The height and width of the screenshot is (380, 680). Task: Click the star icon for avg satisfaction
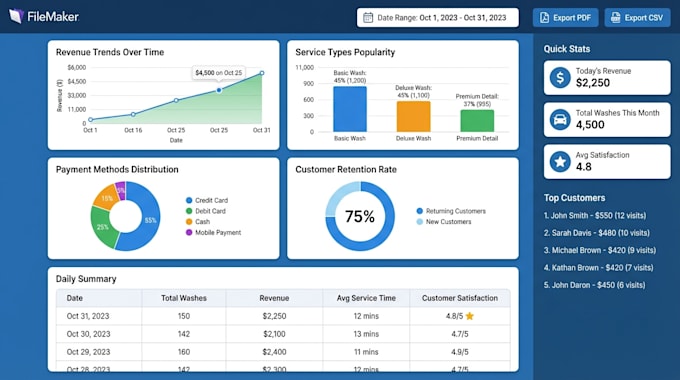pos(560,162)
